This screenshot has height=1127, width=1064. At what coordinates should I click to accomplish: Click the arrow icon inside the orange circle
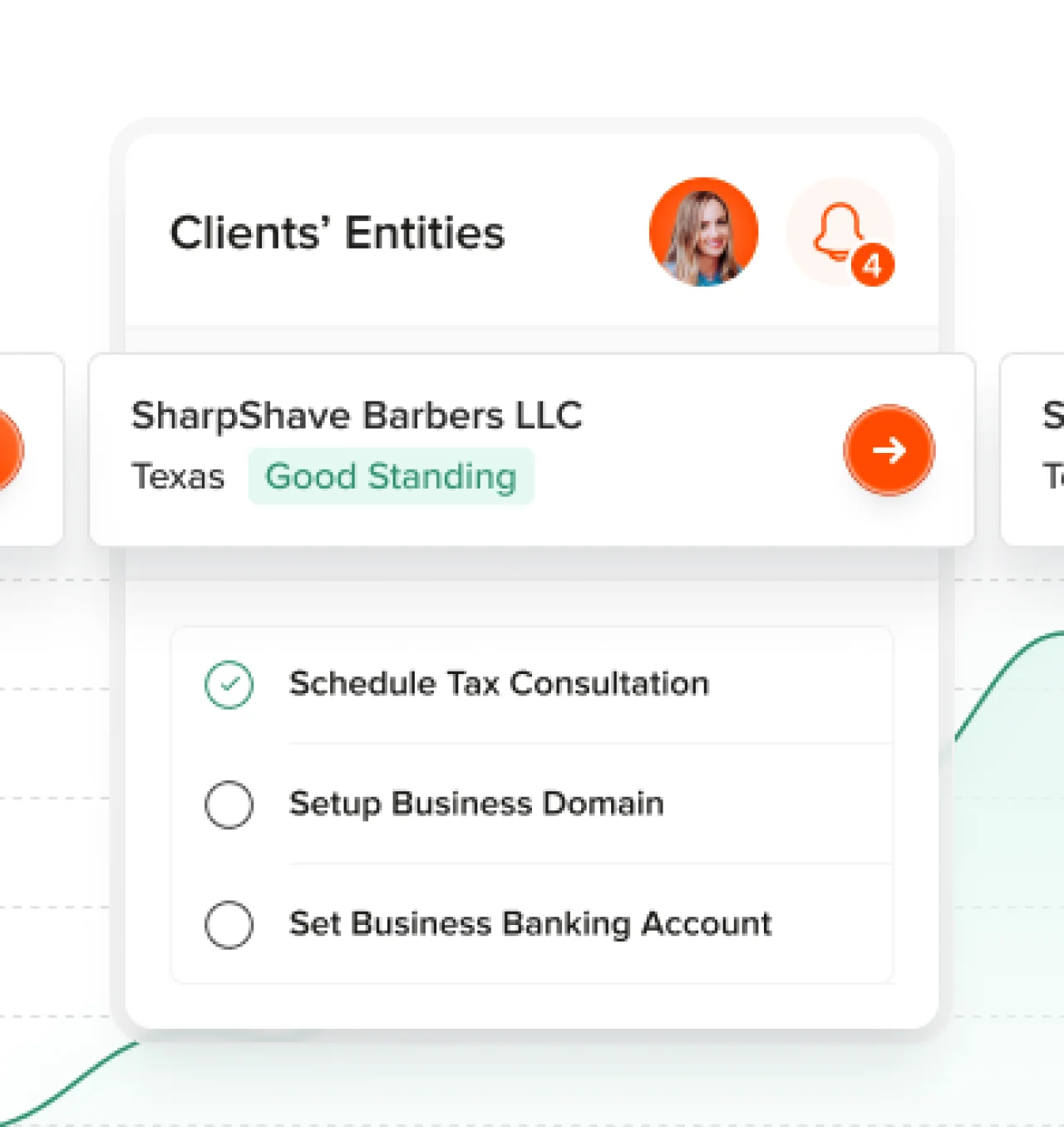(x=889, y=450)
